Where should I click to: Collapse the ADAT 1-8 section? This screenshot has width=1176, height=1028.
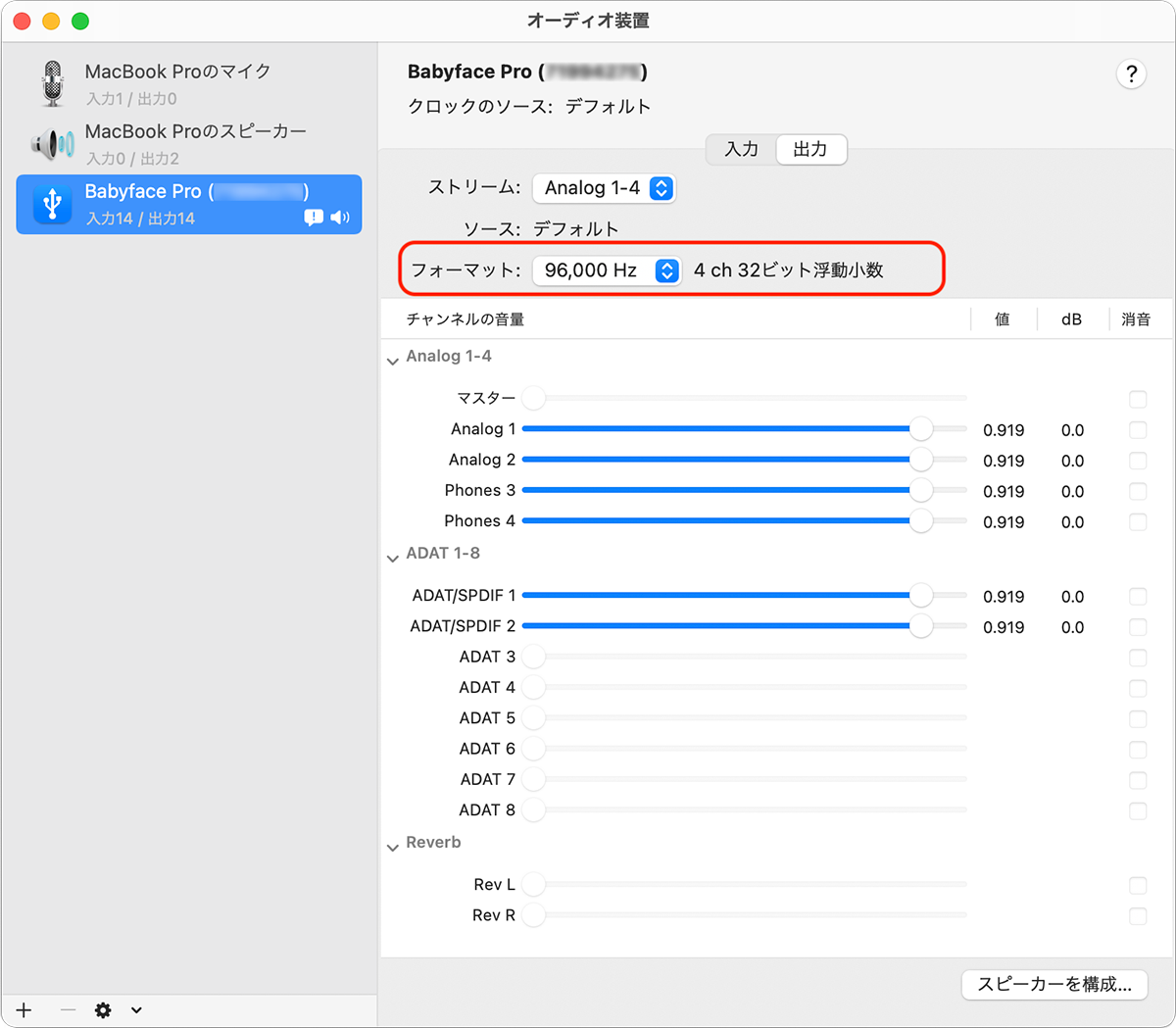[393, 557]
